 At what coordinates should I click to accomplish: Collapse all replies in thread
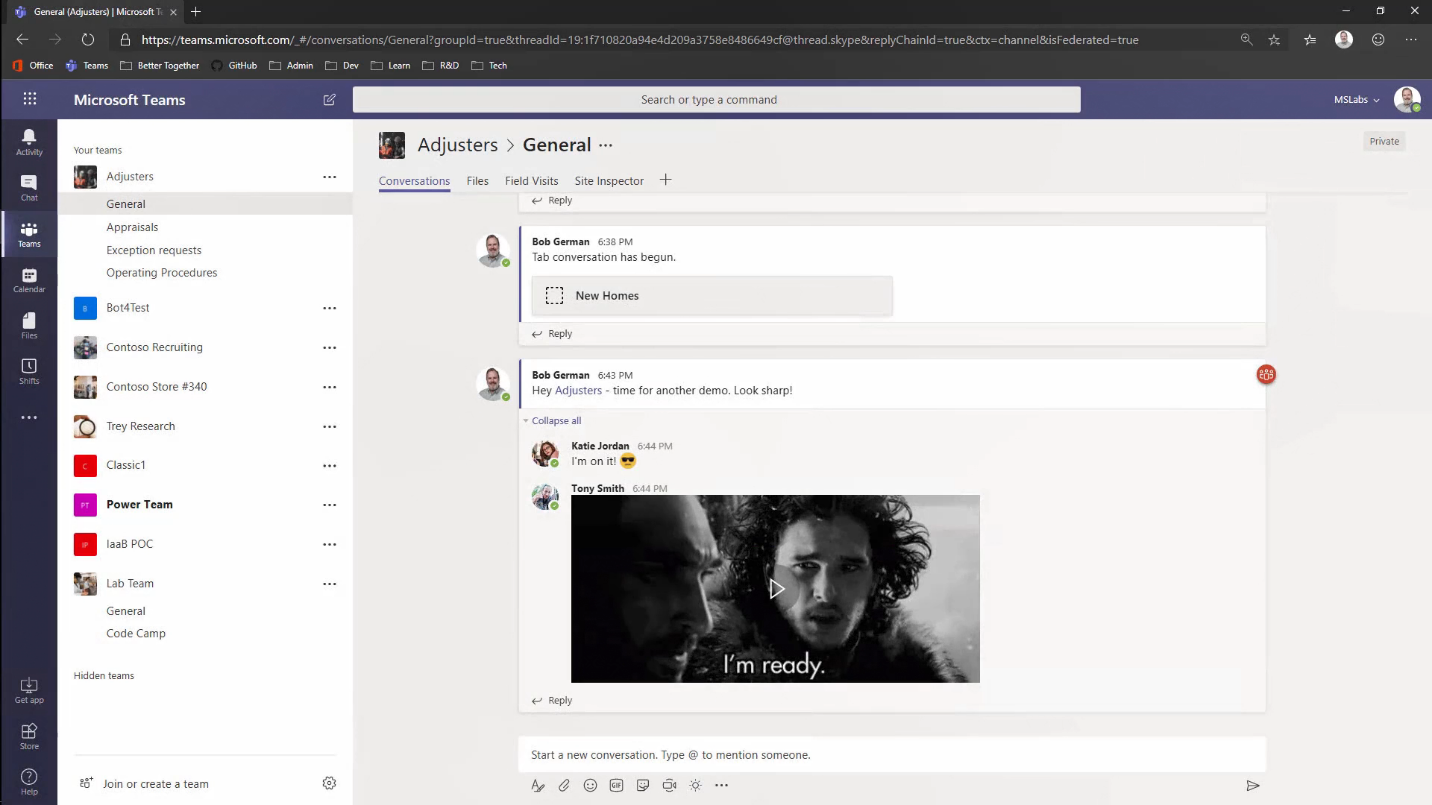(556, 421)
